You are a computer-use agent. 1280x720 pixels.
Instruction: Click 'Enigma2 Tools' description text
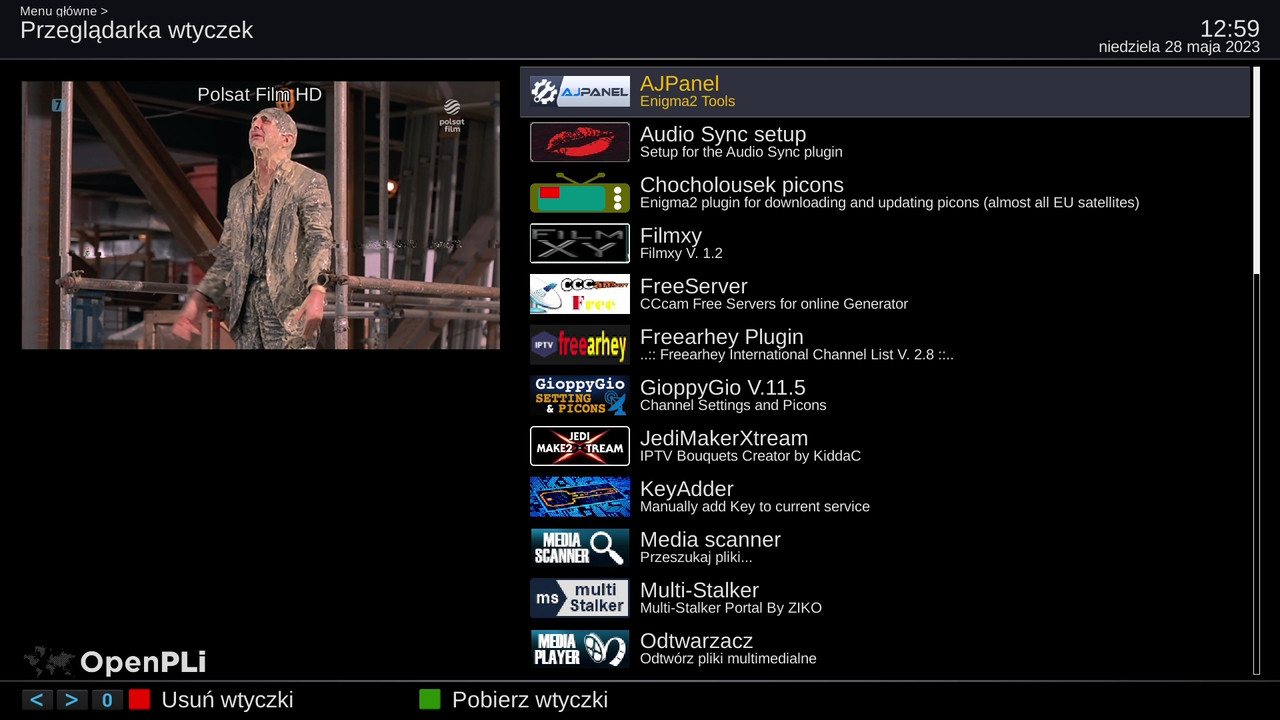point(687,101)
